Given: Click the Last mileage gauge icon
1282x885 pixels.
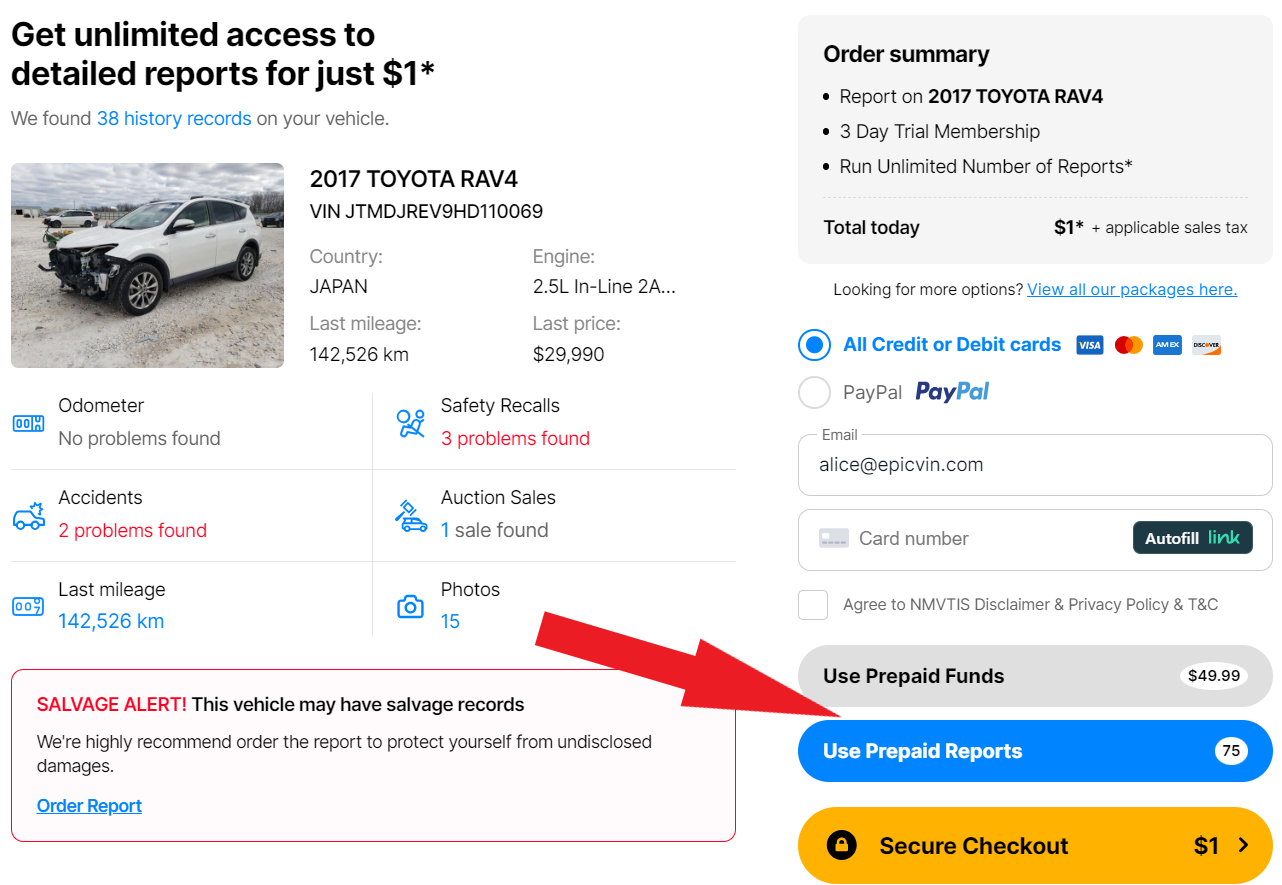Looking at the screenshot, I should point(28,606).
